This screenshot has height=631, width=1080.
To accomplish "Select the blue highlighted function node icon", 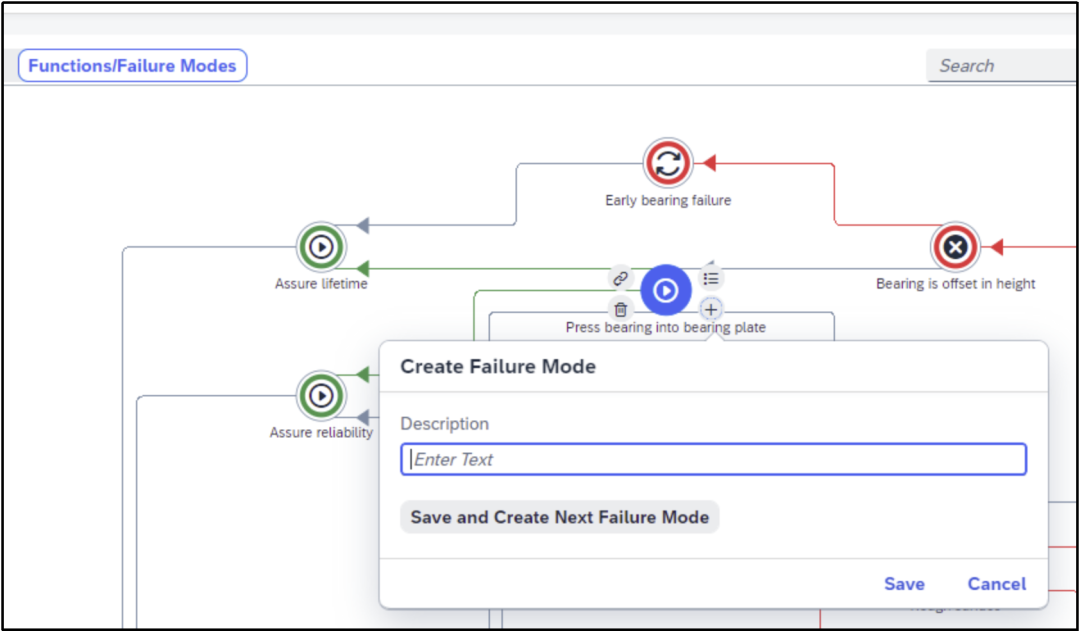I will [x=666, y=291].
